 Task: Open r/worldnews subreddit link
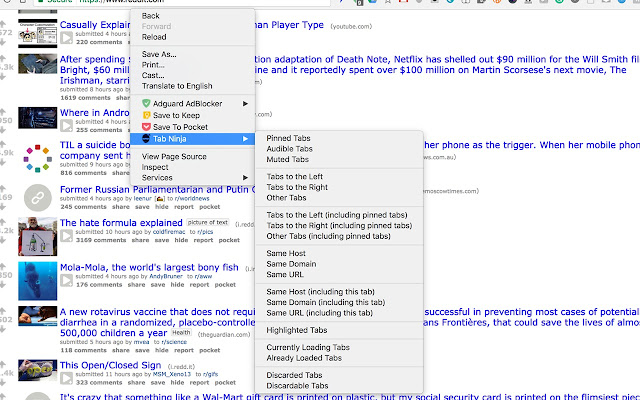(x=192, y=198)
